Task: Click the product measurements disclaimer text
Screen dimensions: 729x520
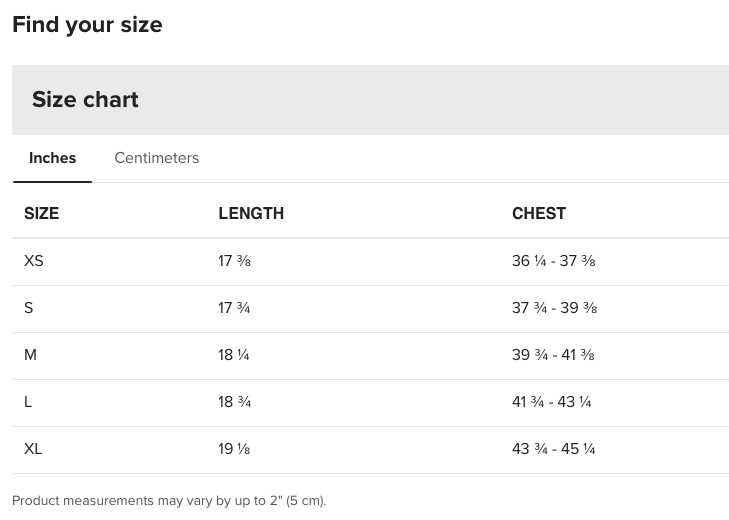Action: tap(169, 500)
